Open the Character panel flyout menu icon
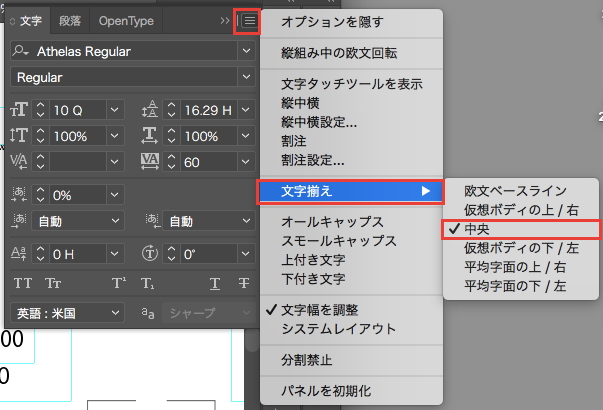The height and width of the screenshot is (410, 603). [247, 20]
